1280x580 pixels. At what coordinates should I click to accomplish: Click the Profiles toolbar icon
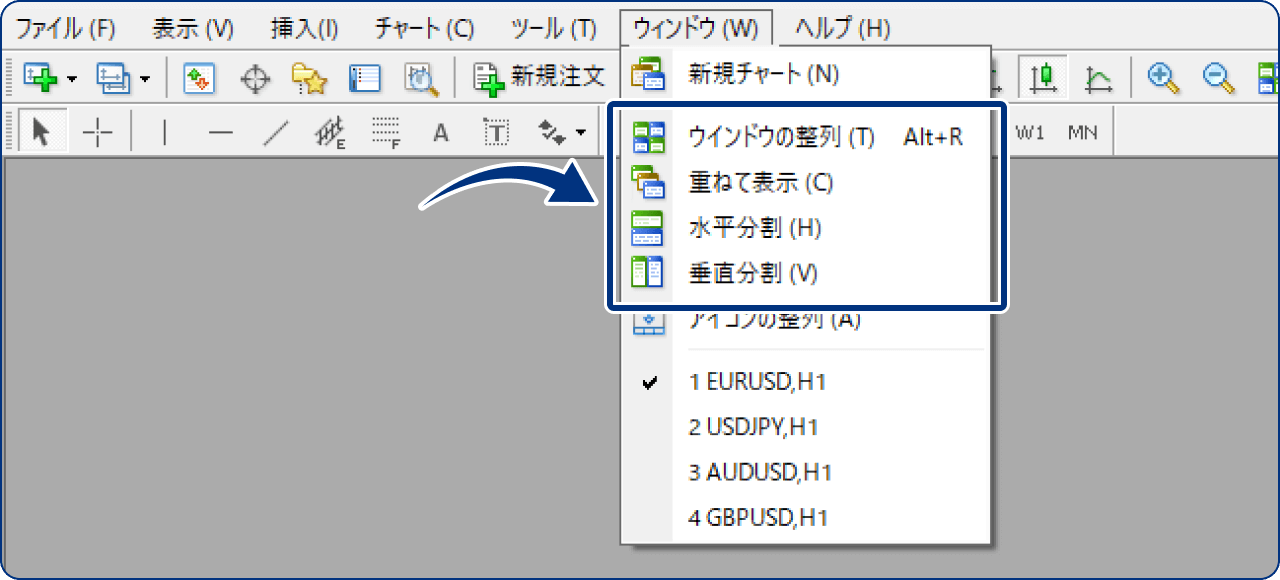pos(112,77)
